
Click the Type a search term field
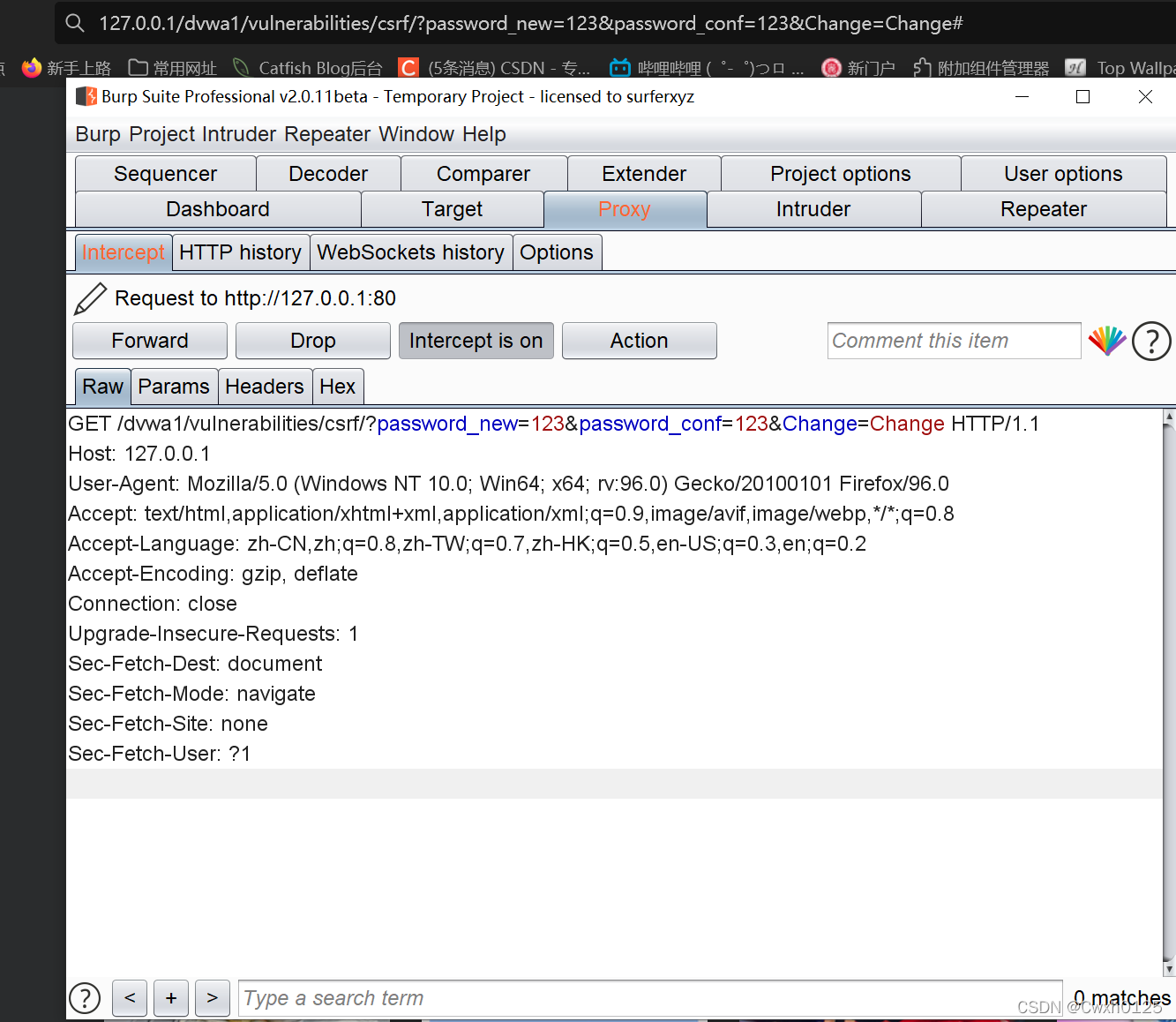click(x=650, y=998)
